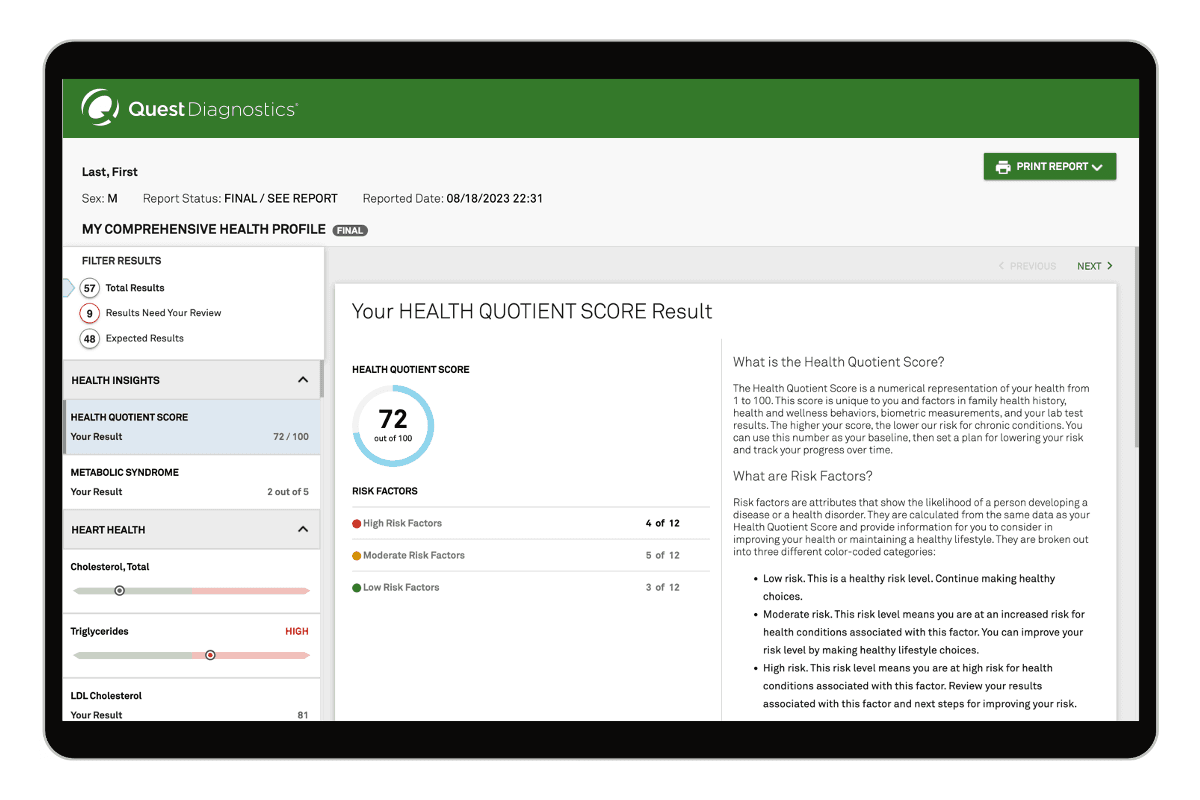Click the Previous navigation link
The image size is (1200, 800).
1027,265
